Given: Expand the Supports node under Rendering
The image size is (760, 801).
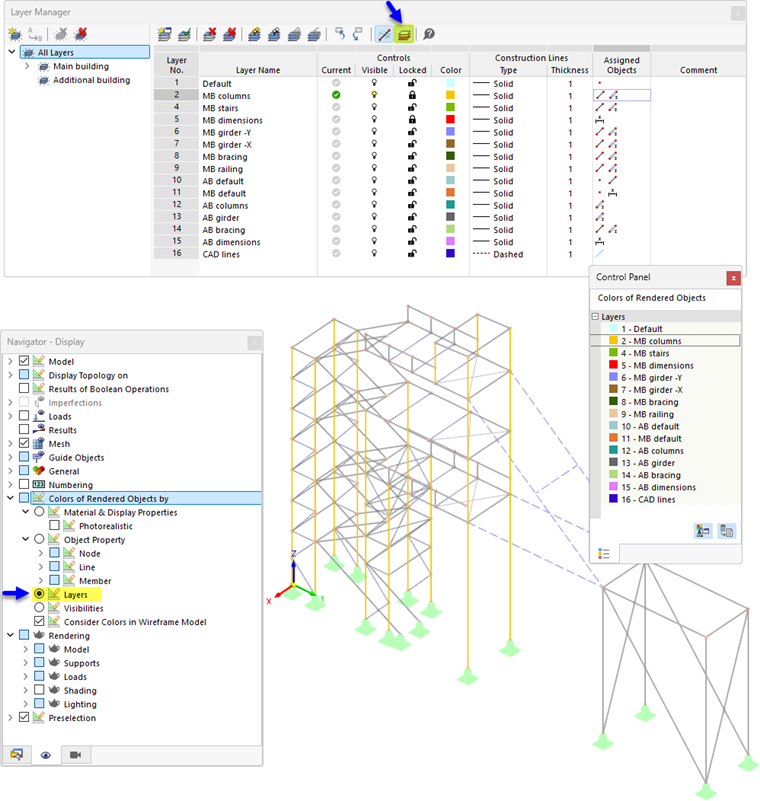Looking at the screenshot, I should [x=26, y=663].
